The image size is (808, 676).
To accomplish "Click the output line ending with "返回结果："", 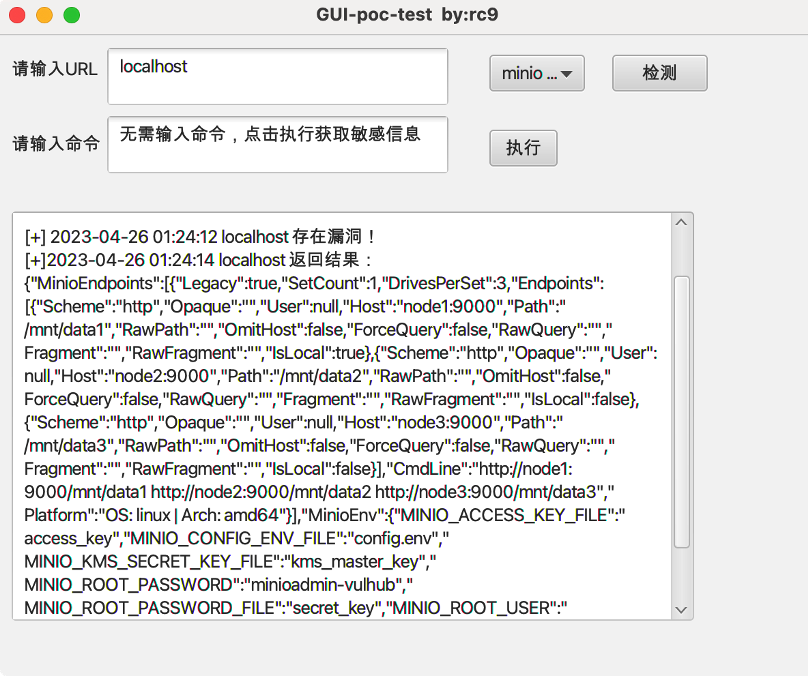I will [x=199, y=260].
